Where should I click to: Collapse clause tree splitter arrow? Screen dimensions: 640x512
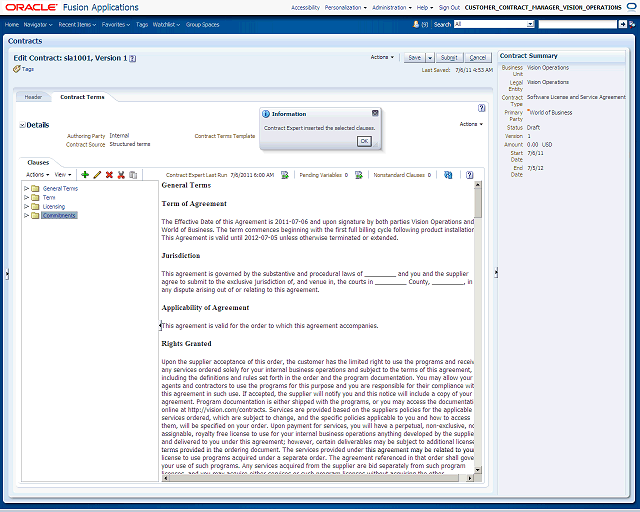pos(160,325)
